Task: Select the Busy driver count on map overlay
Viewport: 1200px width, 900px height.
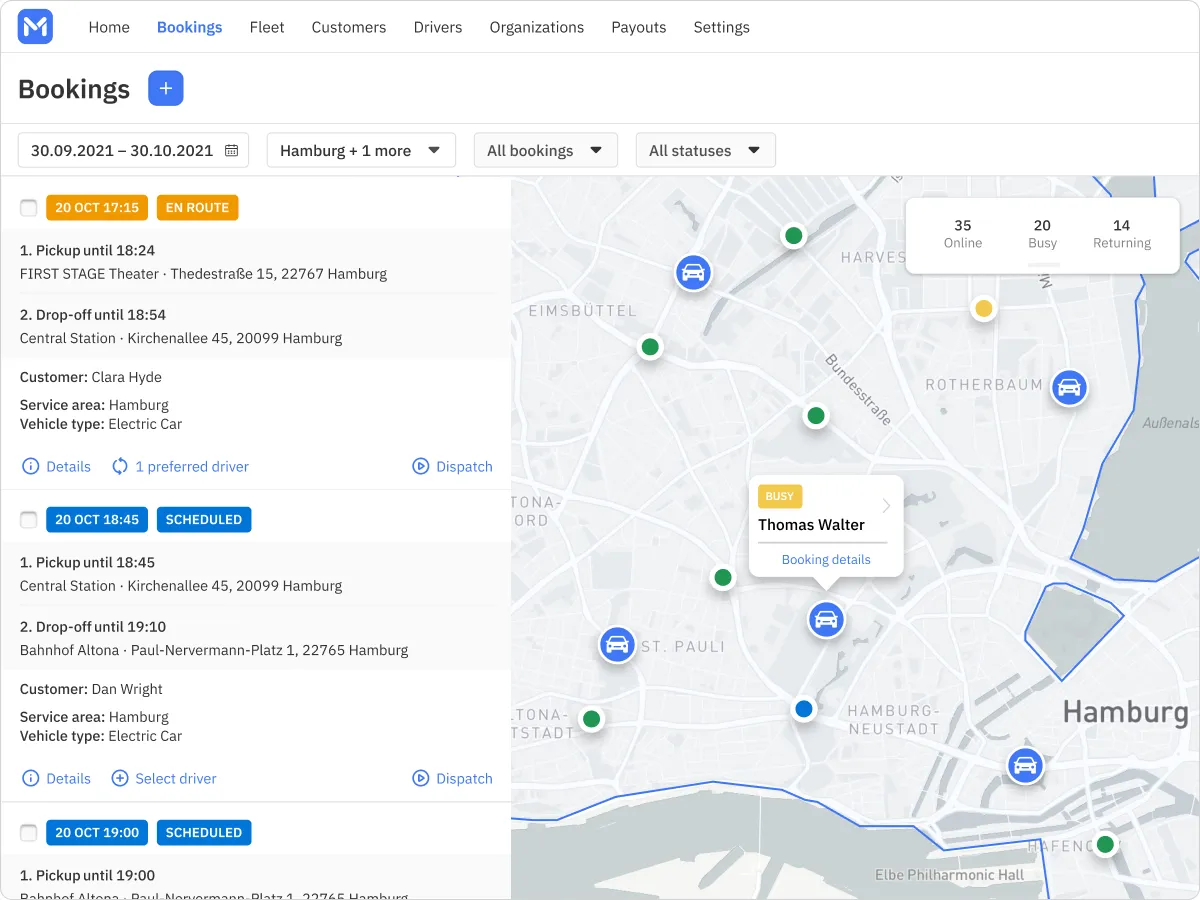Action: (1042, 233)
